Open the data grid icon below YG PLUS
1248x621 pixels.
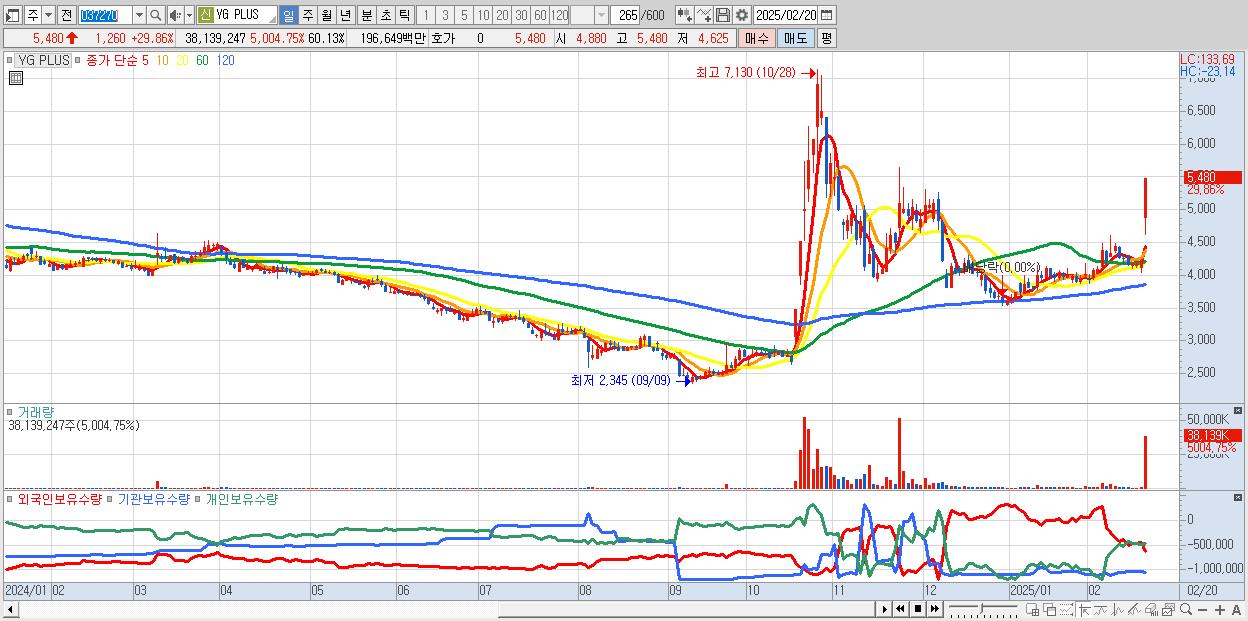(x=15, y=78)
